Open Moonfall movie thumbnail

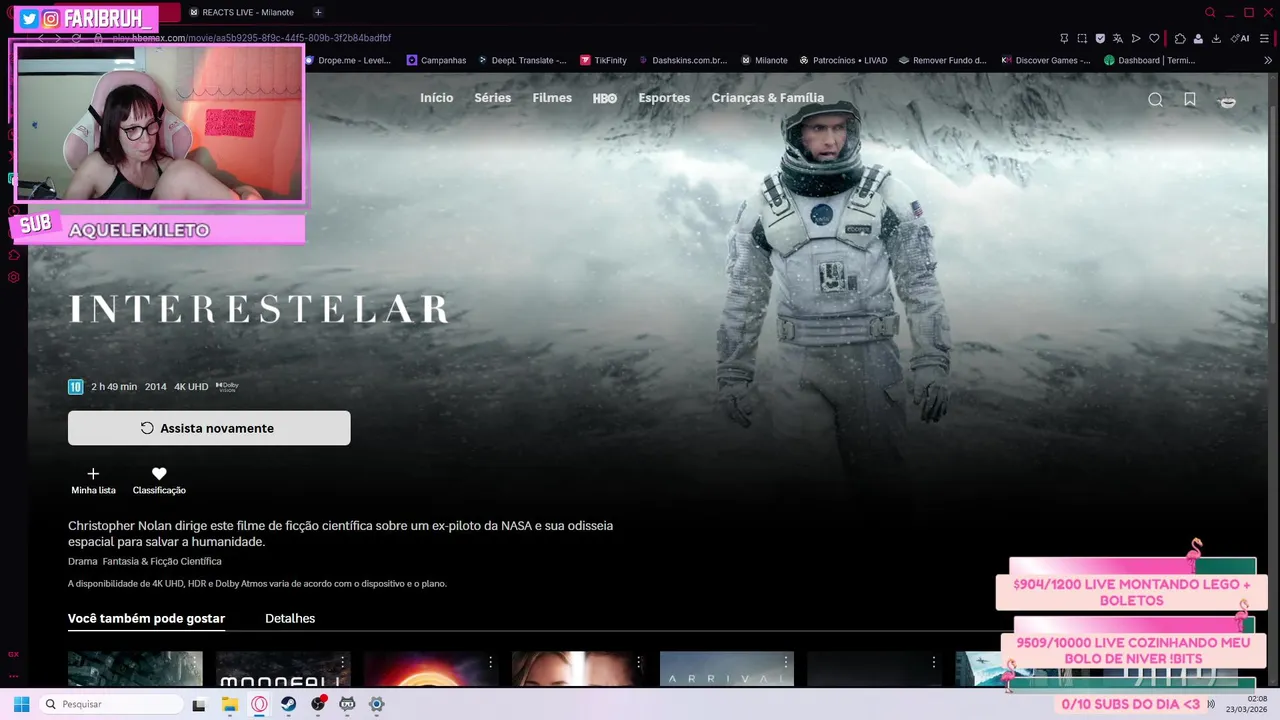pos(283,668)
